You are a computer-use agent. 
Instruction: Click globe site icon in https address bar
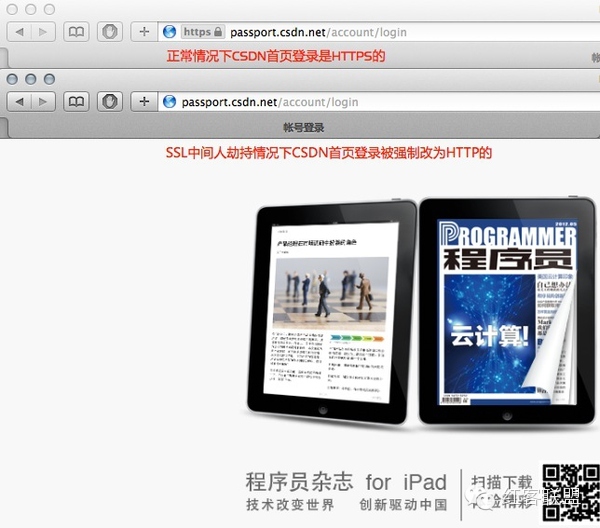[x=170, y=32]
